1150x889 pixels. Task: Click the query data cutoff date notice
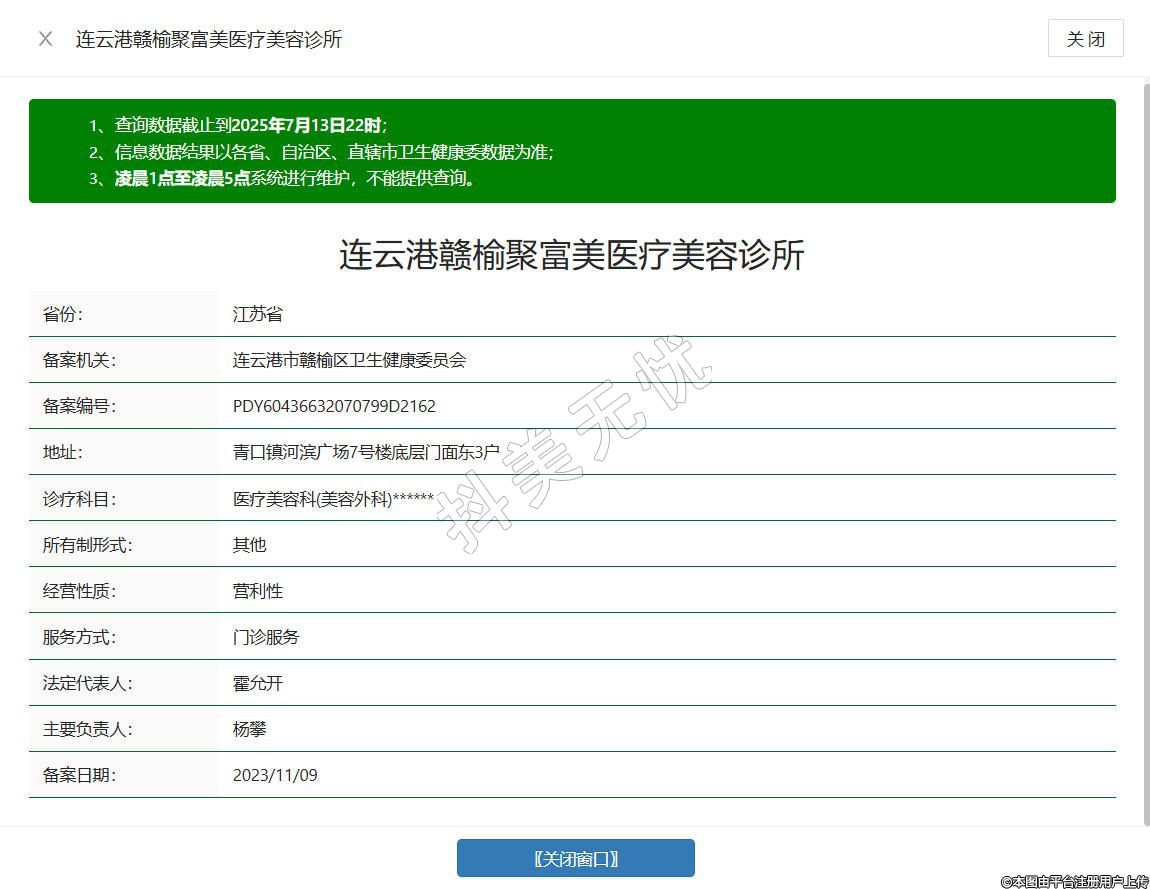point(250,125)
